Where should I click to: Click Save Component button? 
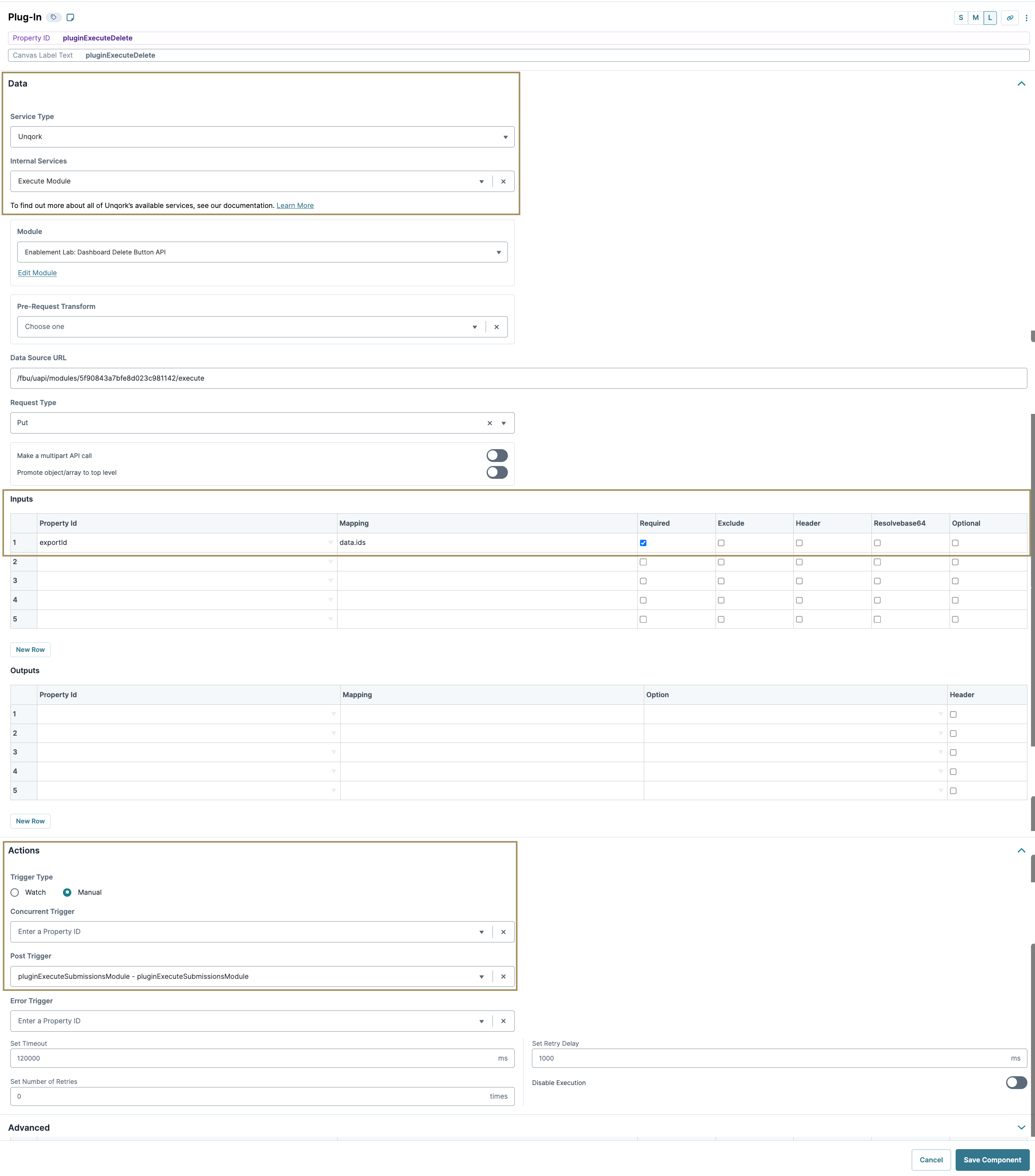pos(992,1160)
